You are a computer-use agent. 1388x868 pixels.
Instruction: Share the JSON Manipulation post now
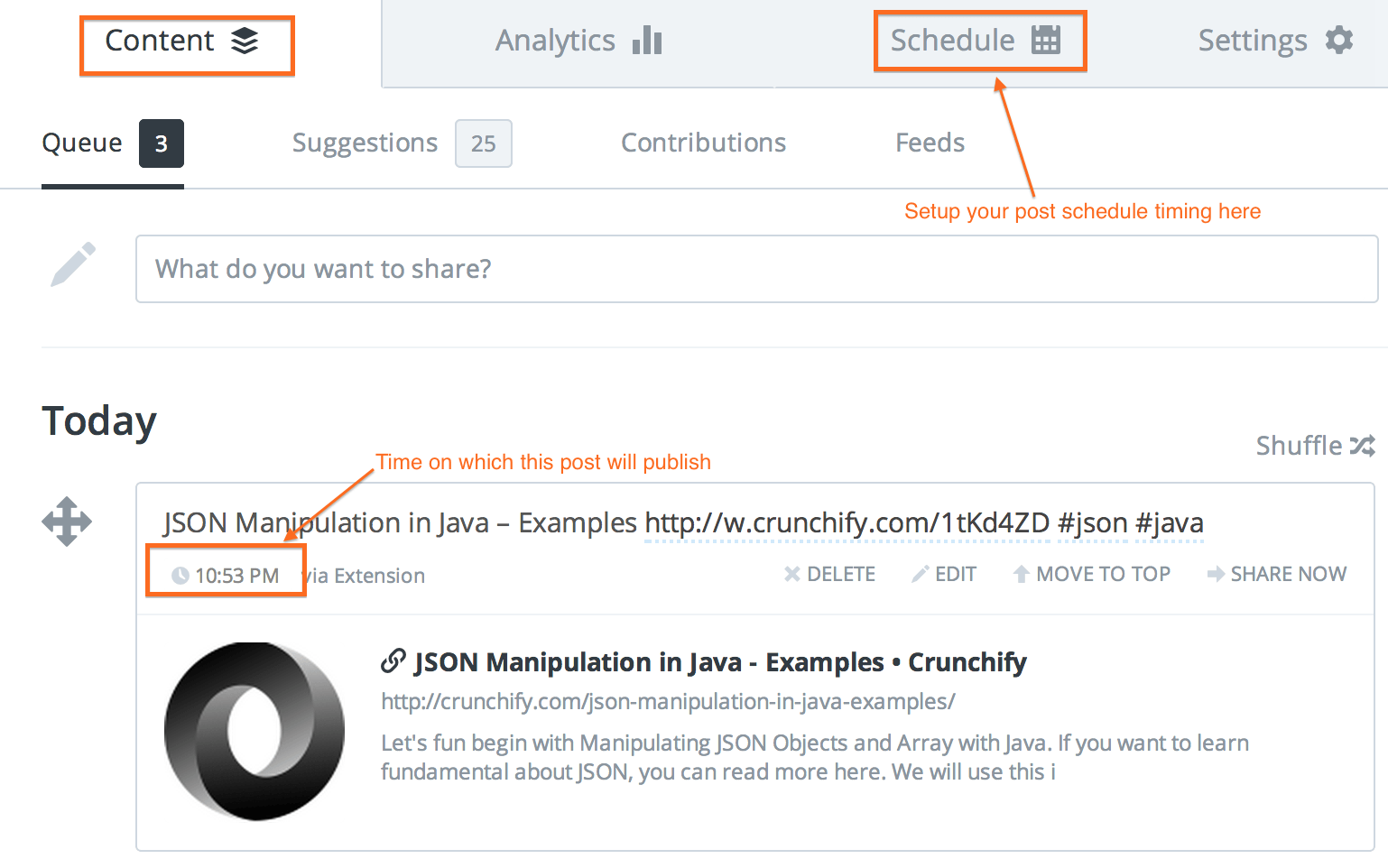(1277, 574)
